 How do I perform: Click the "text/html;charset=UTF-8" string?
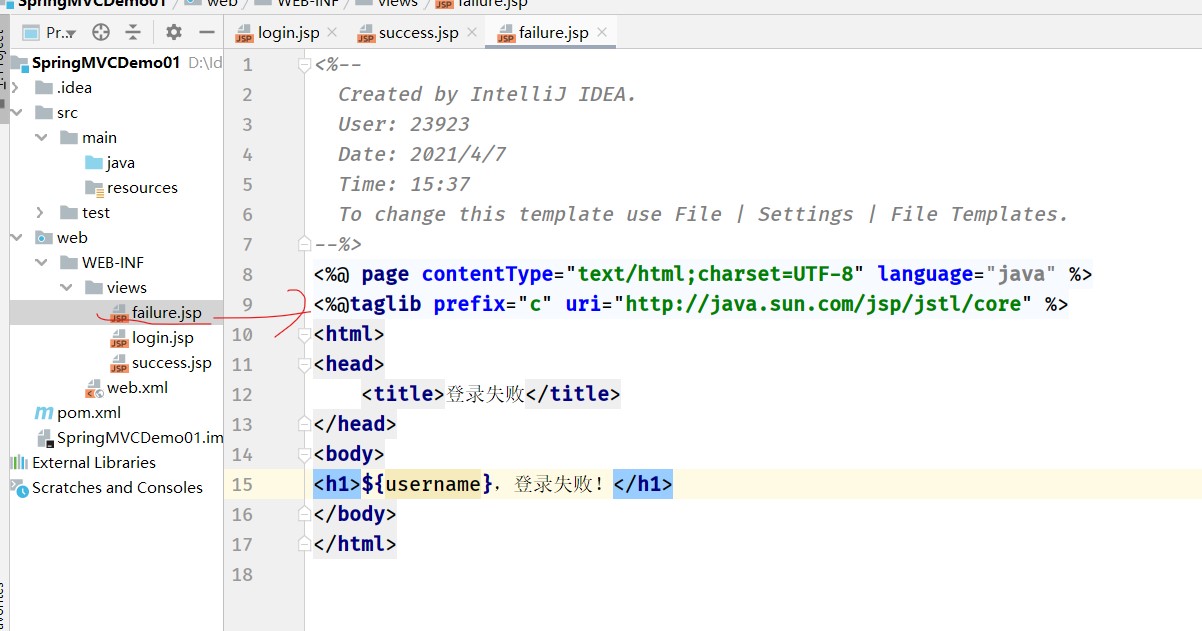pyautogui.click(x=716, y=274)
